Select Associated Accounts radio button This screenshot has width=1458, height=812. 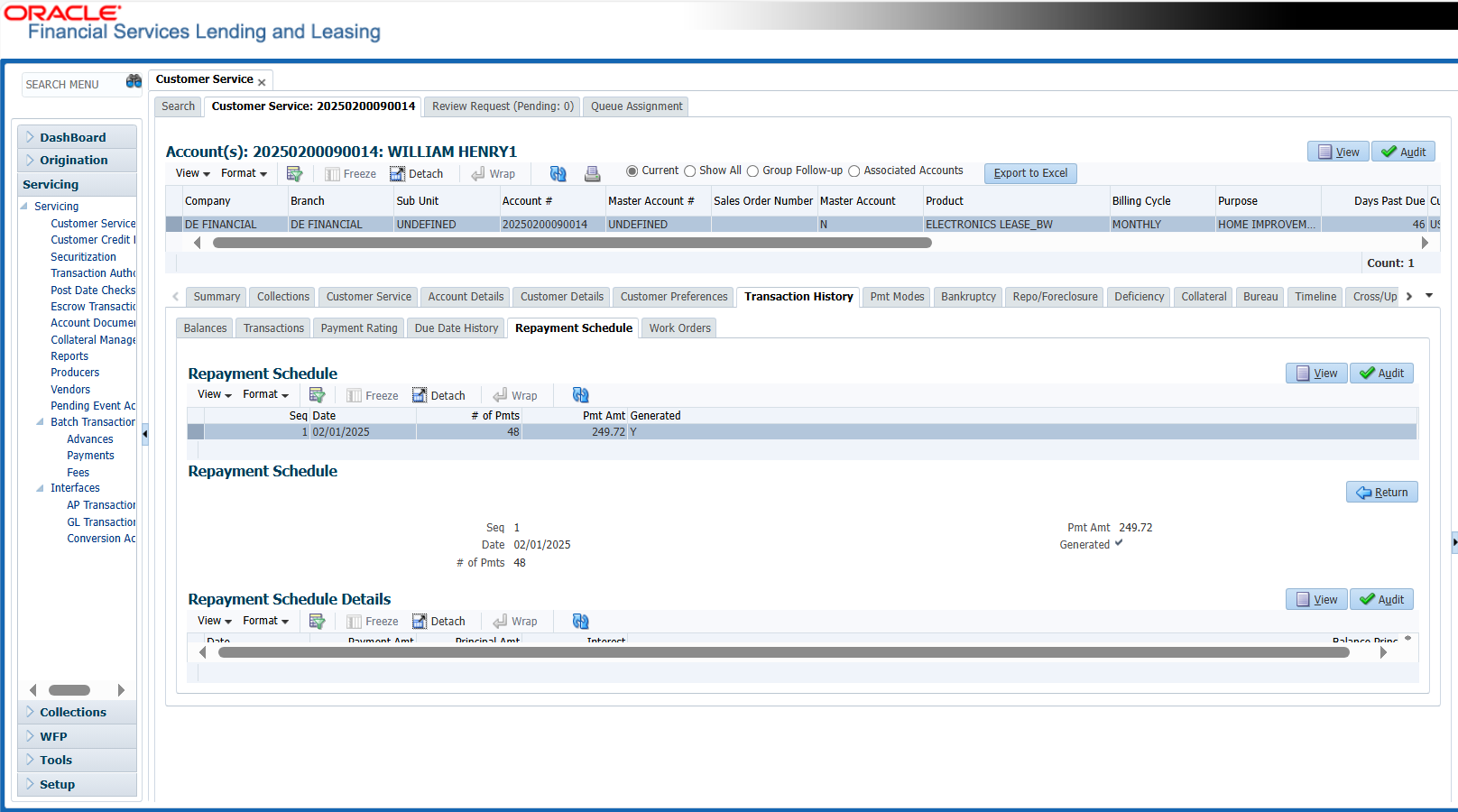(x=854, y=171)
